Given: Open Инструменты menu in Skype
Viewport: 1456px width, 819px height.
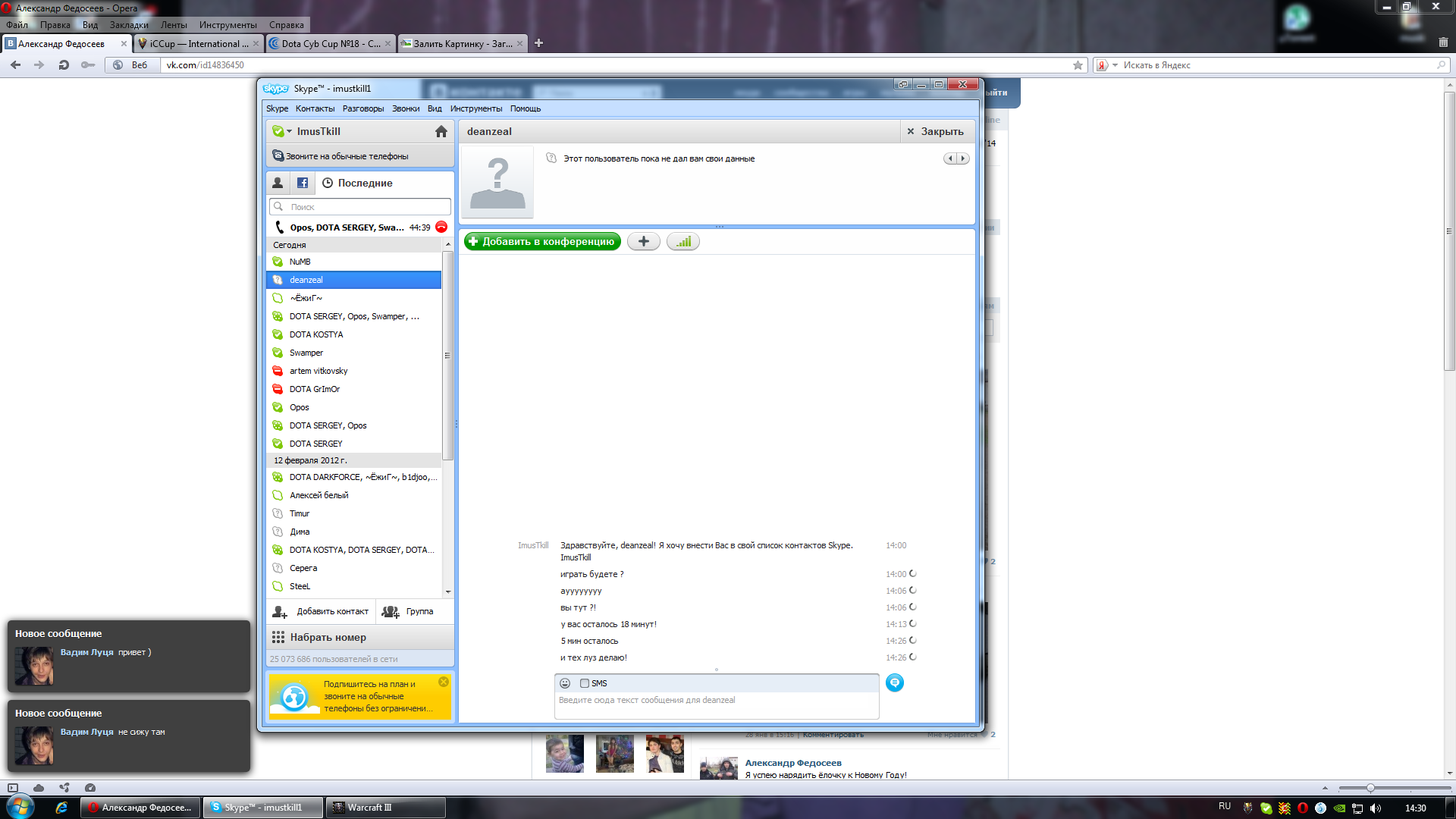Looking at the screenshot, I should pos(476,108).
